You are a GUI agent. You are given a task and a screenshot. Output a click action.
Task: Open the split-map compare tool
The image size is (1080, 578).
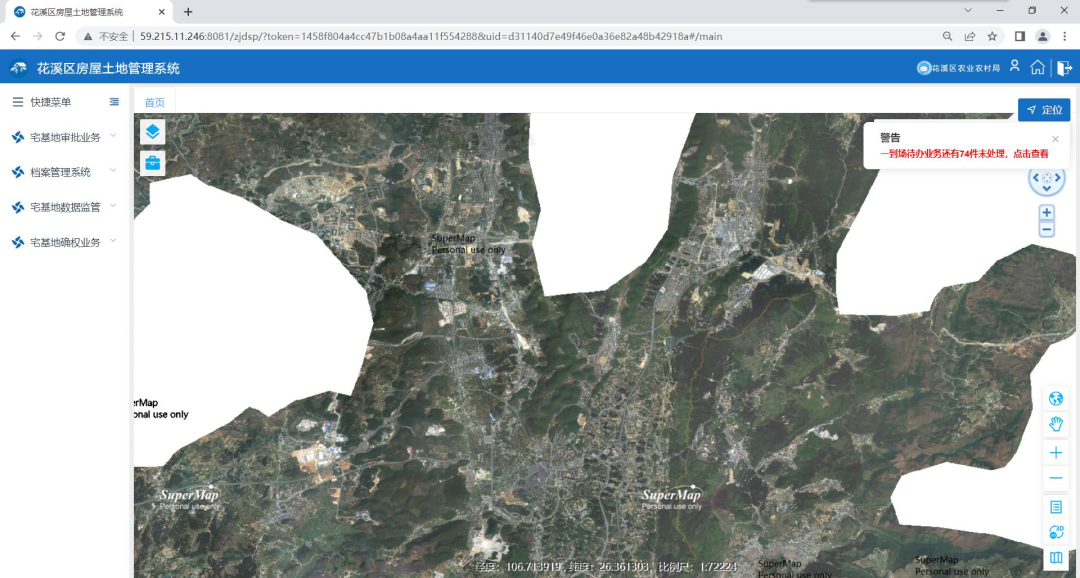coord(1055,558)
